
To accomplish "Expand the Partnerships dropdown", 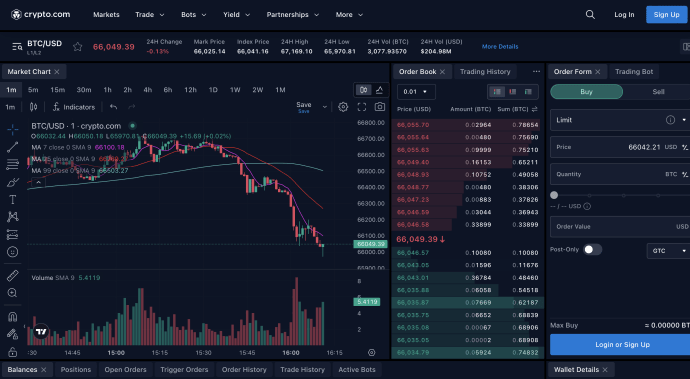I will [x=293, y=15].
